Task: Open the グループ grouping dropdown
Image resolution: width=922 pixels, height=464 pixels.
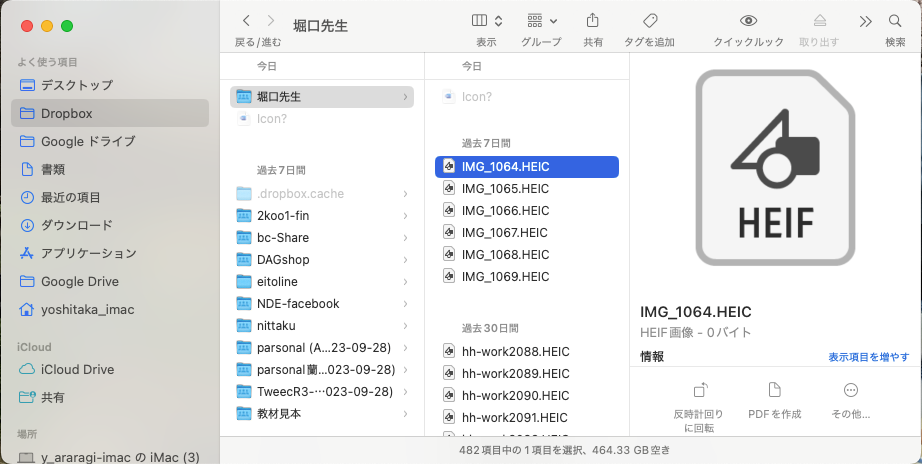Action: 542,21
